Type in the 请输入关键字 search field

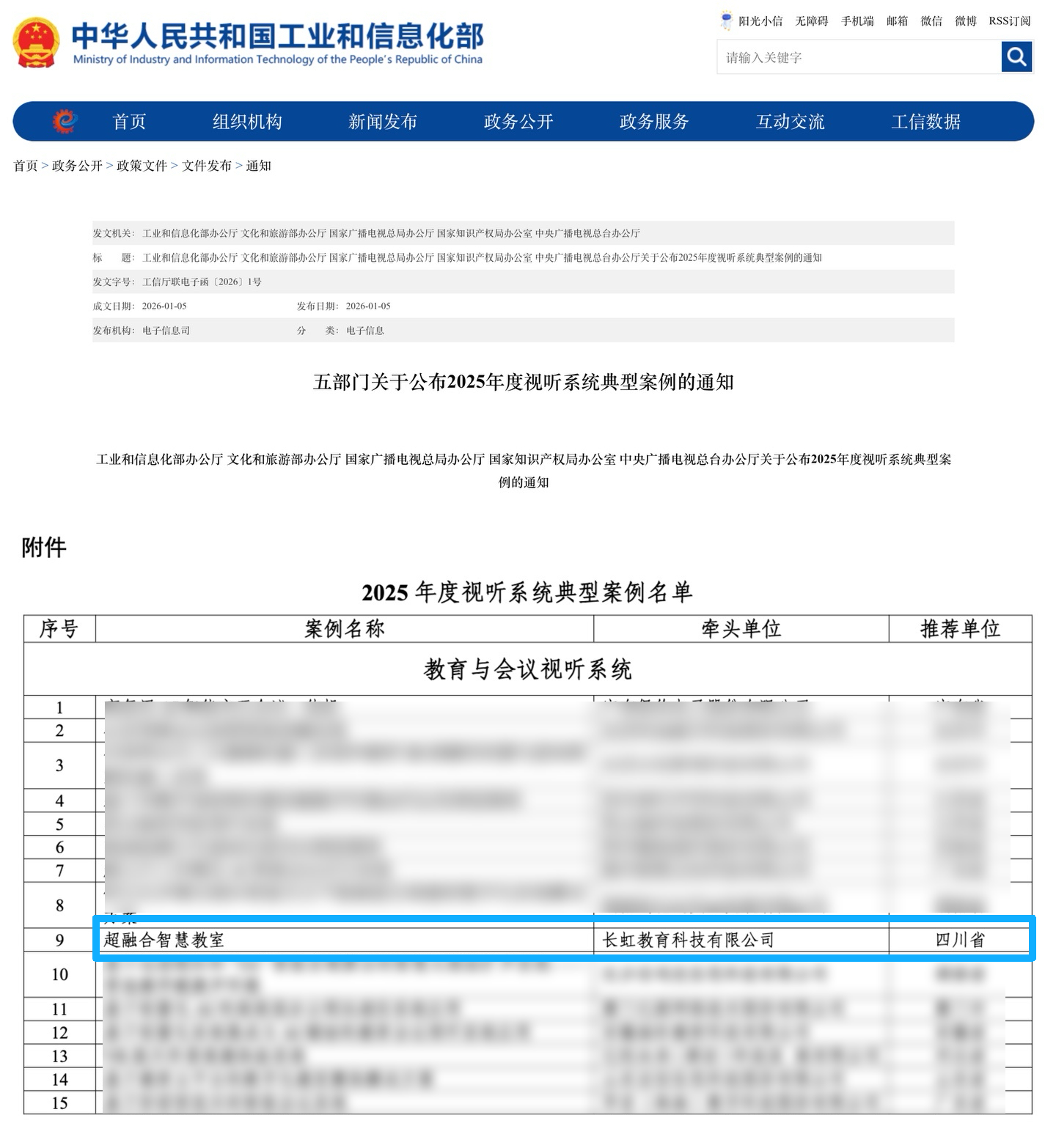click(x=858, y=57)
